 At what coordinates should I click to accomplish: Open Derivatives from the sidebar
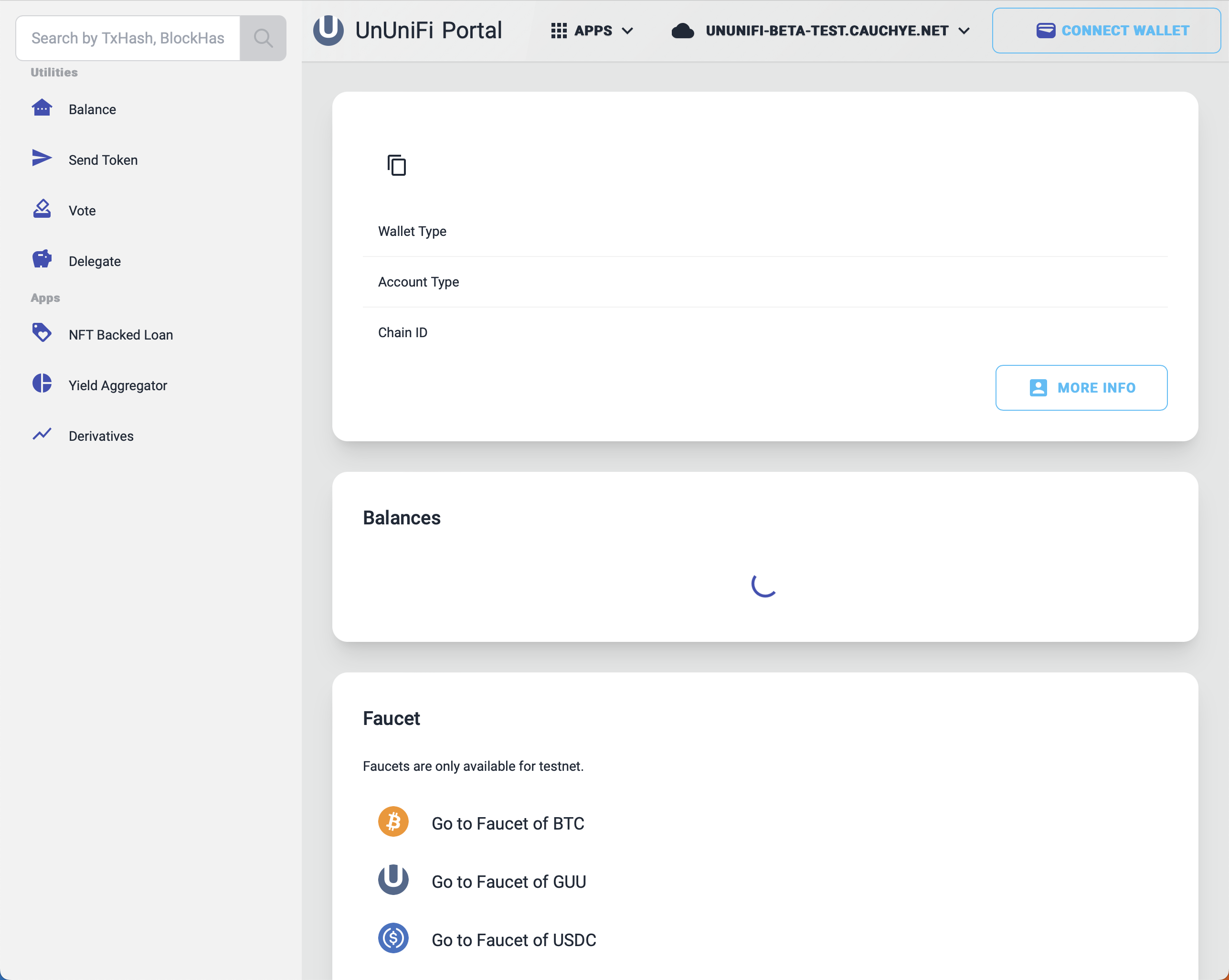[x=101, y=436]
